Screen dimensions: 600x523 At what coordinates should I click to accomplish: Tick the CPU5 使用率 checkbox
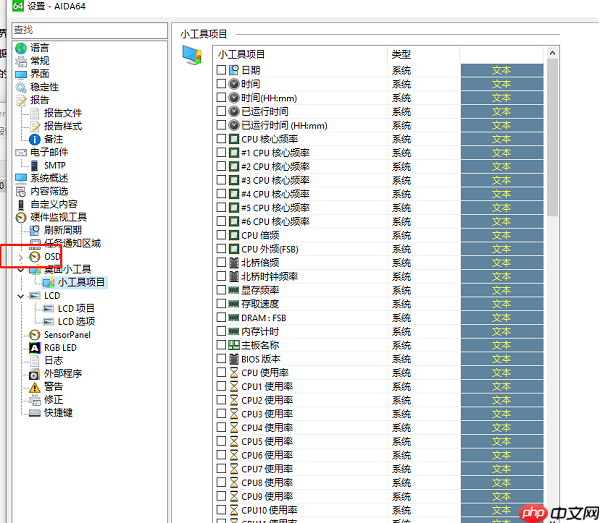[221, 441]
